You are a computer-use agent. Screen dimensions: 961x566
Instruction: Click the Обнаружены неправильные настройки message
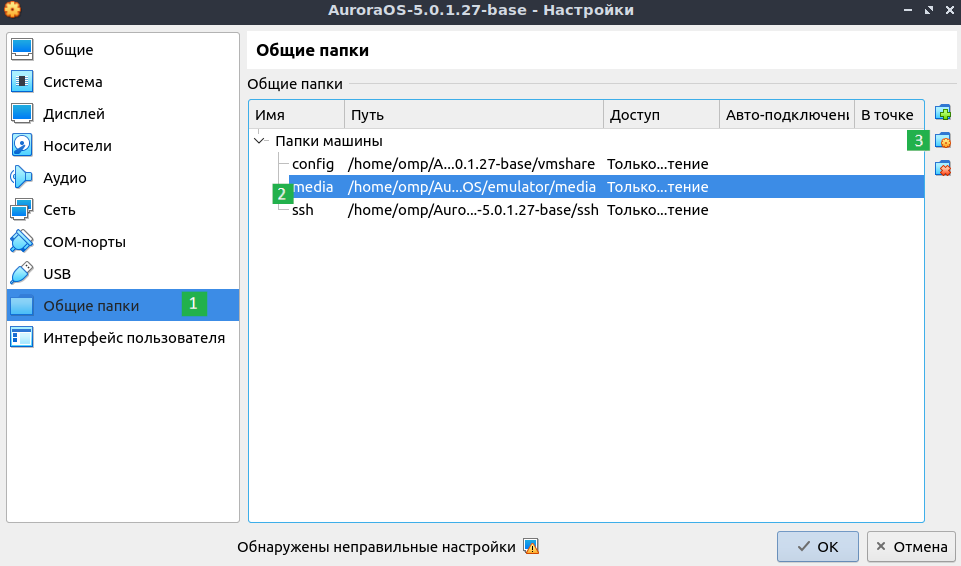[x=376, y=547]
